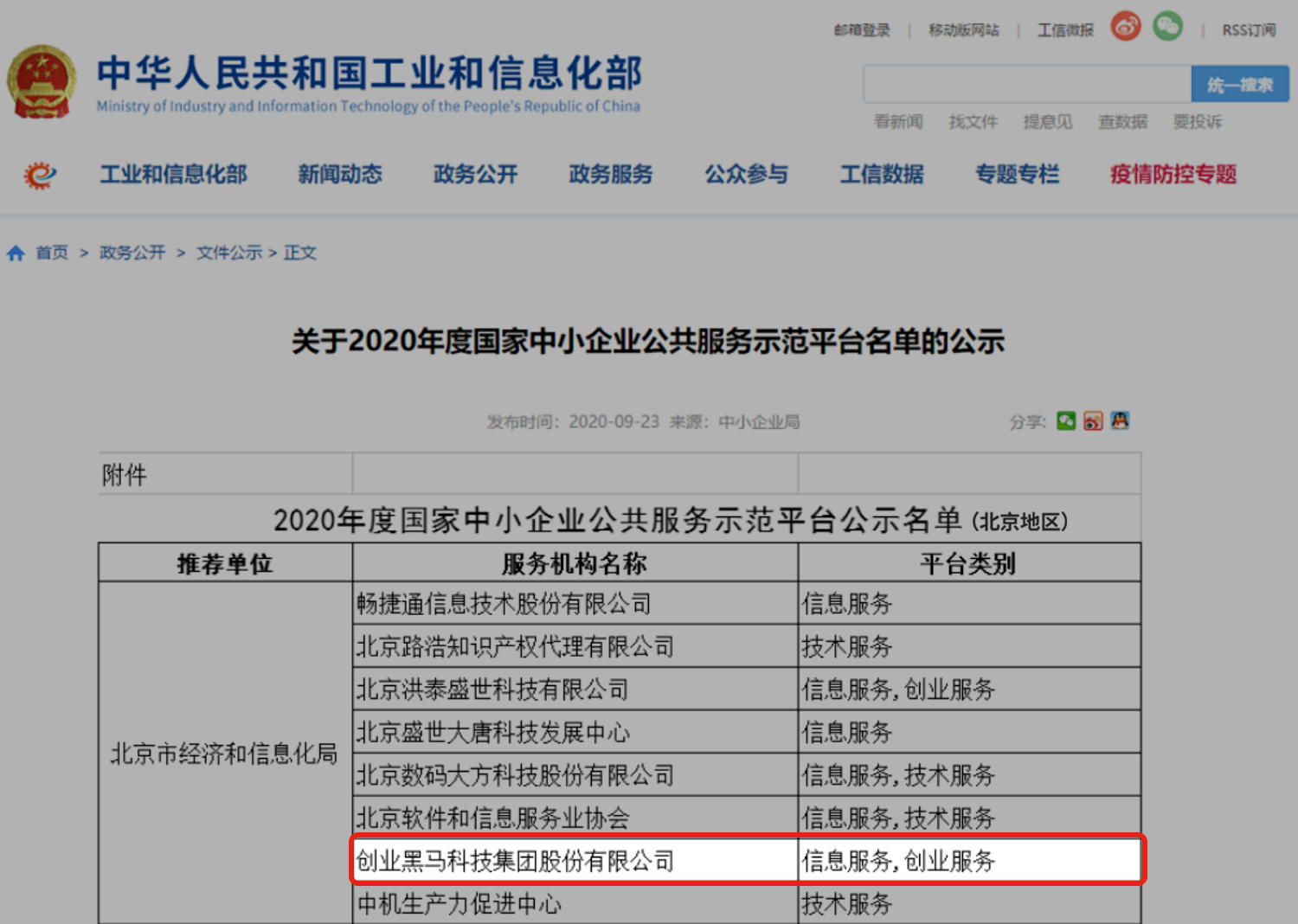Click the 平台类别 column header

969,563
